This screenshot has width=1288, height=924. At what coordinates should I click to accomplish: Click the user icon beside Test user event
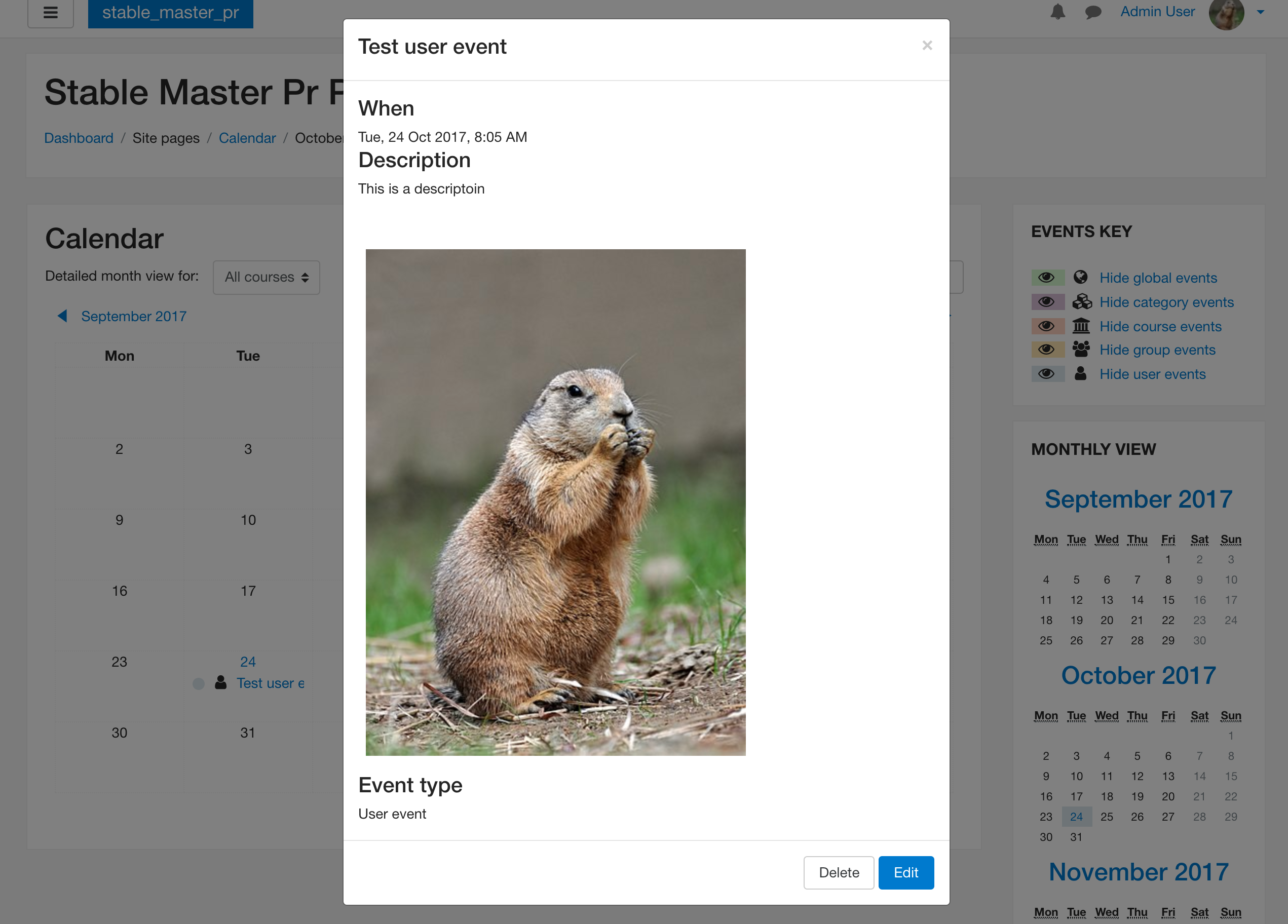point(221,683)
